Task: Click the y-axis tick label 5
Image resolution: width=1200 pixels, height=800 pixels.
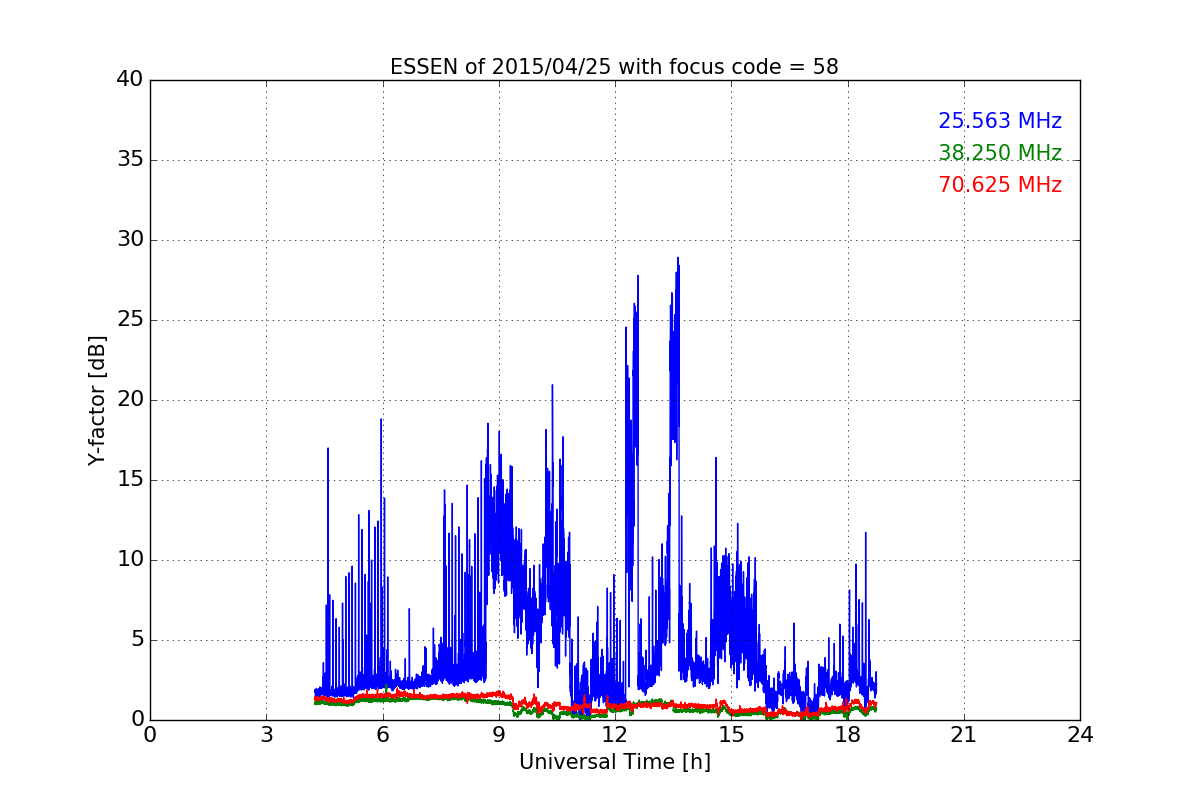Action: (x=136, y=640)
